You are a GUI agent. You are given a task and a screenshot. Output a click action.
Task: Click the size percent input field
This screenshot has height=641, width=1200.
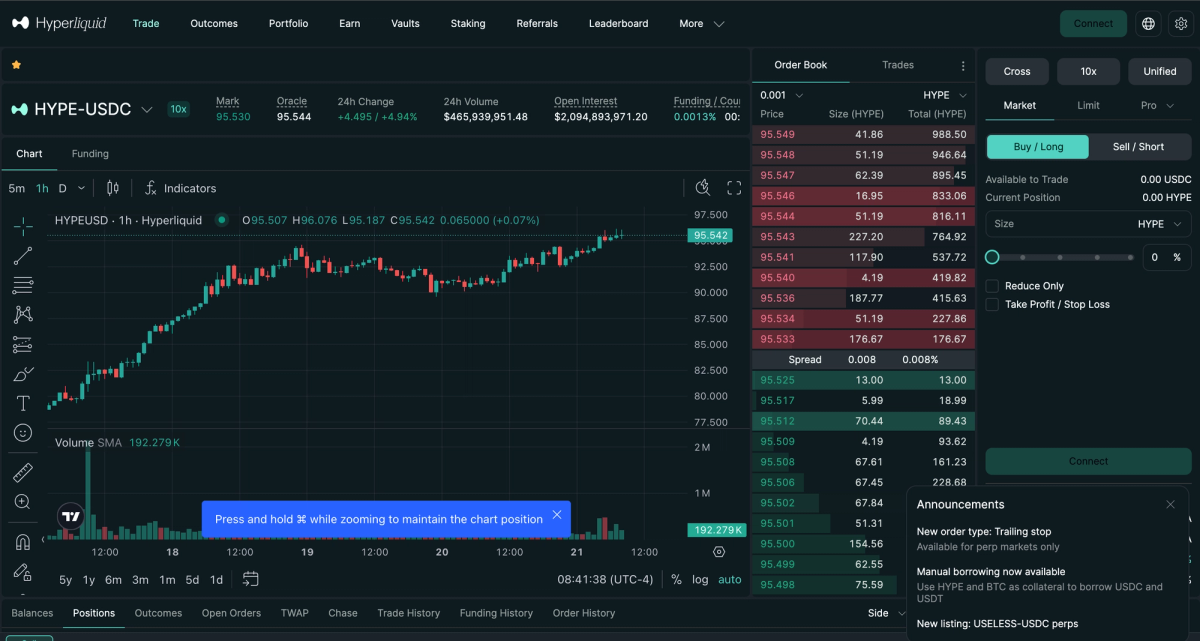point(1168,257)
